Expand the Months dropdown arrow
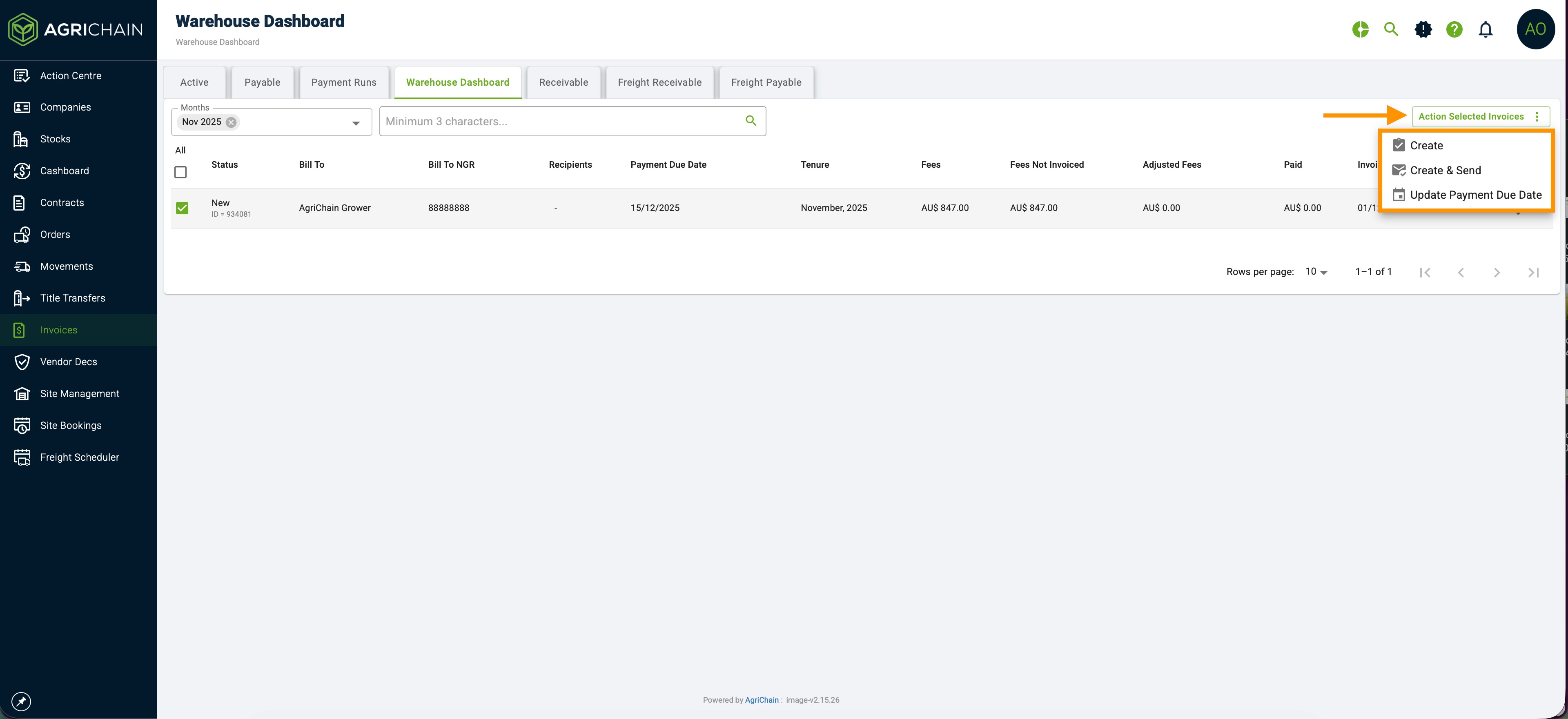This screenshot has width=1568, height=719. coord(356,123)
